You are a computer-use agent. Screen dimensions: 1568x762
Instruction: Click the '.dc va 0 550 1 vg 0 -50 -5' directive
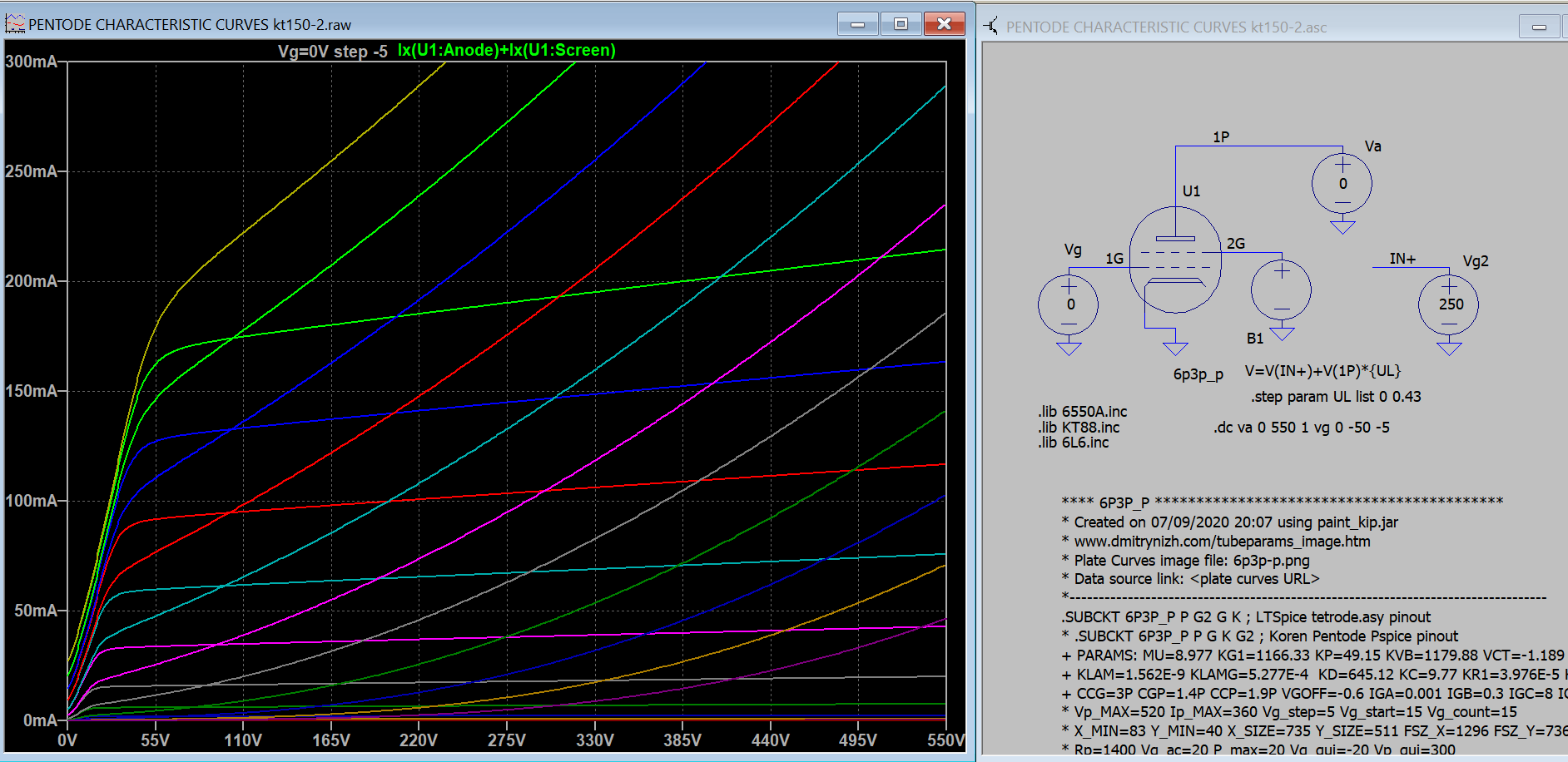(1302, 428)
